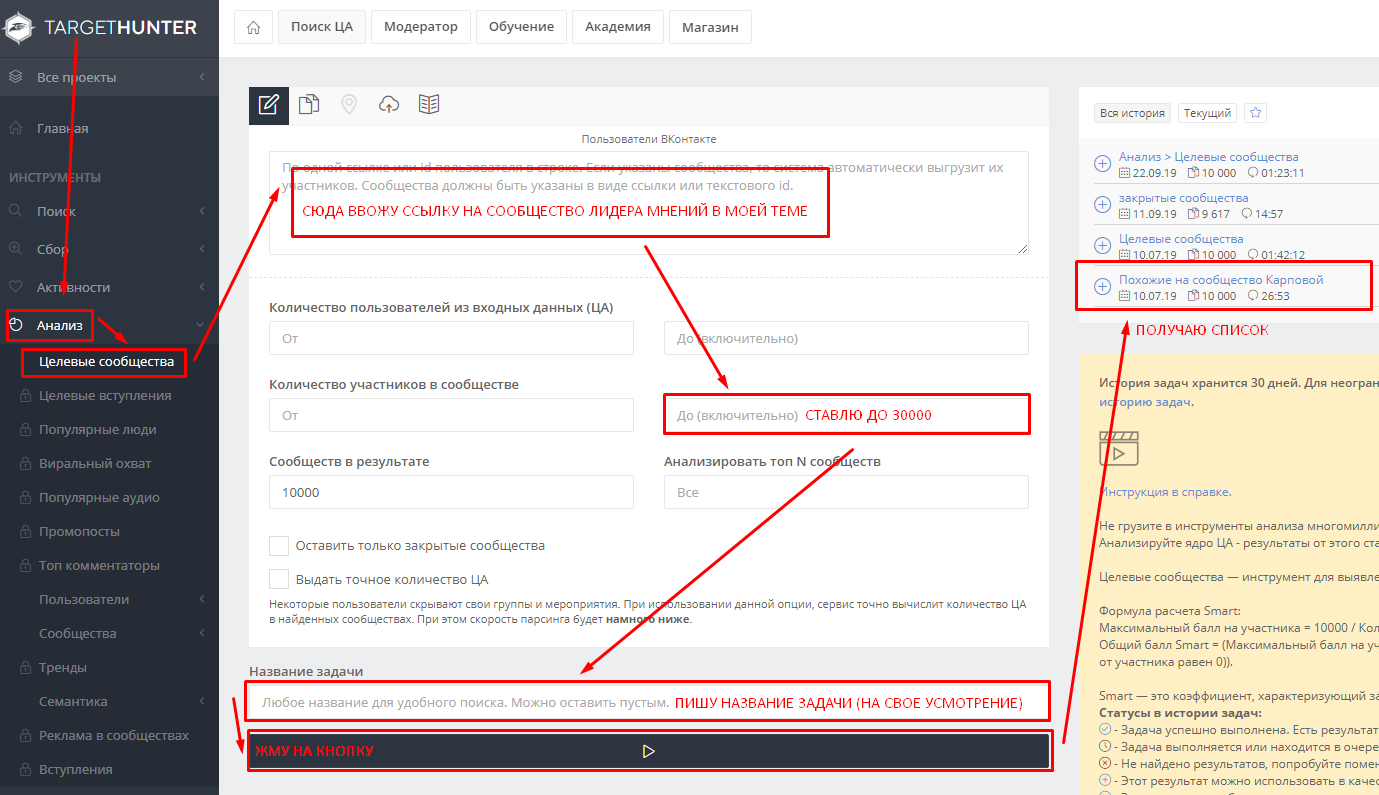Open the 'Академия' top menu tab
The image size is (1379, 795).
pyautogui.click(x=618, y=27)
